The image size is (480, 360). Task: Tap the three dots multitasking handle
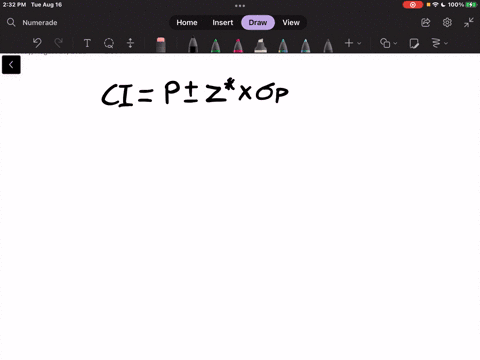click(x=240, y=6)
